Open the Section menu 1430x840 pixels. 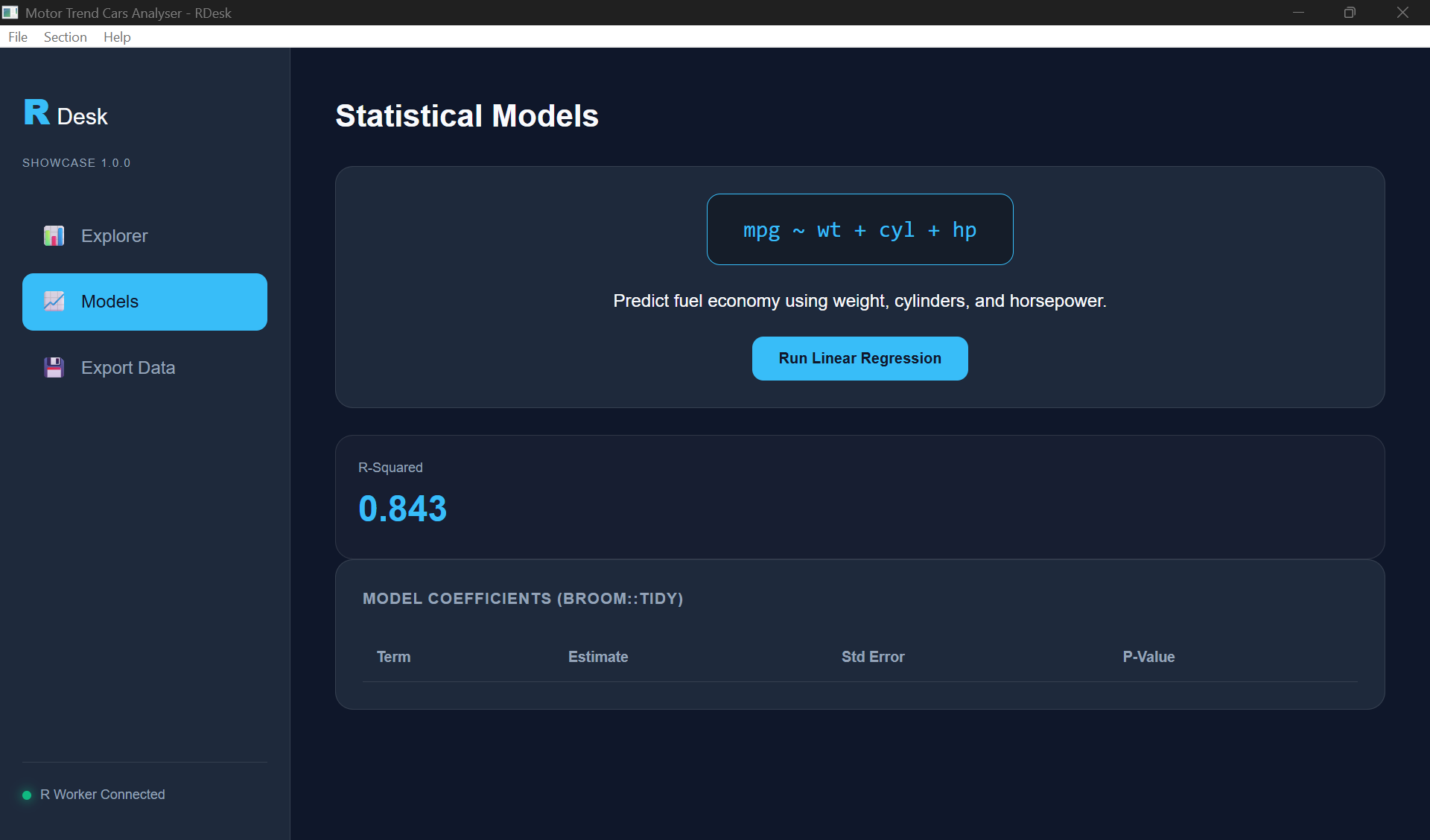[64, 36]
